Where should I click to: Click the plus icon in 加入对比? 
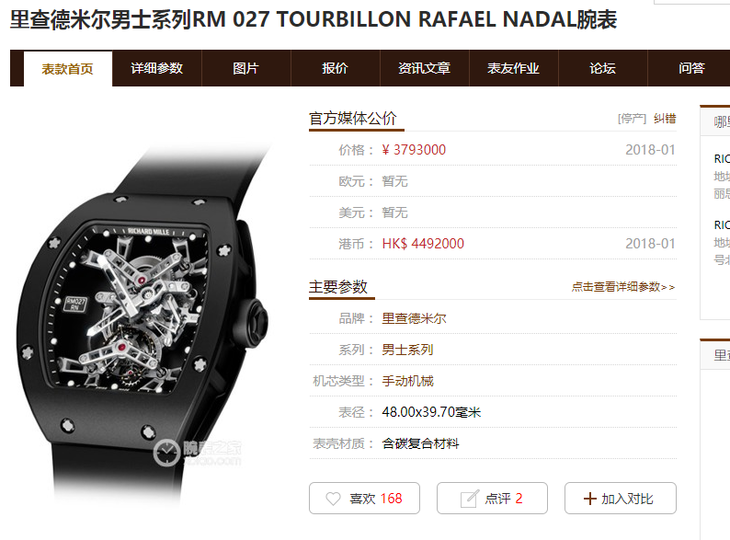click(x=589, y=499)
